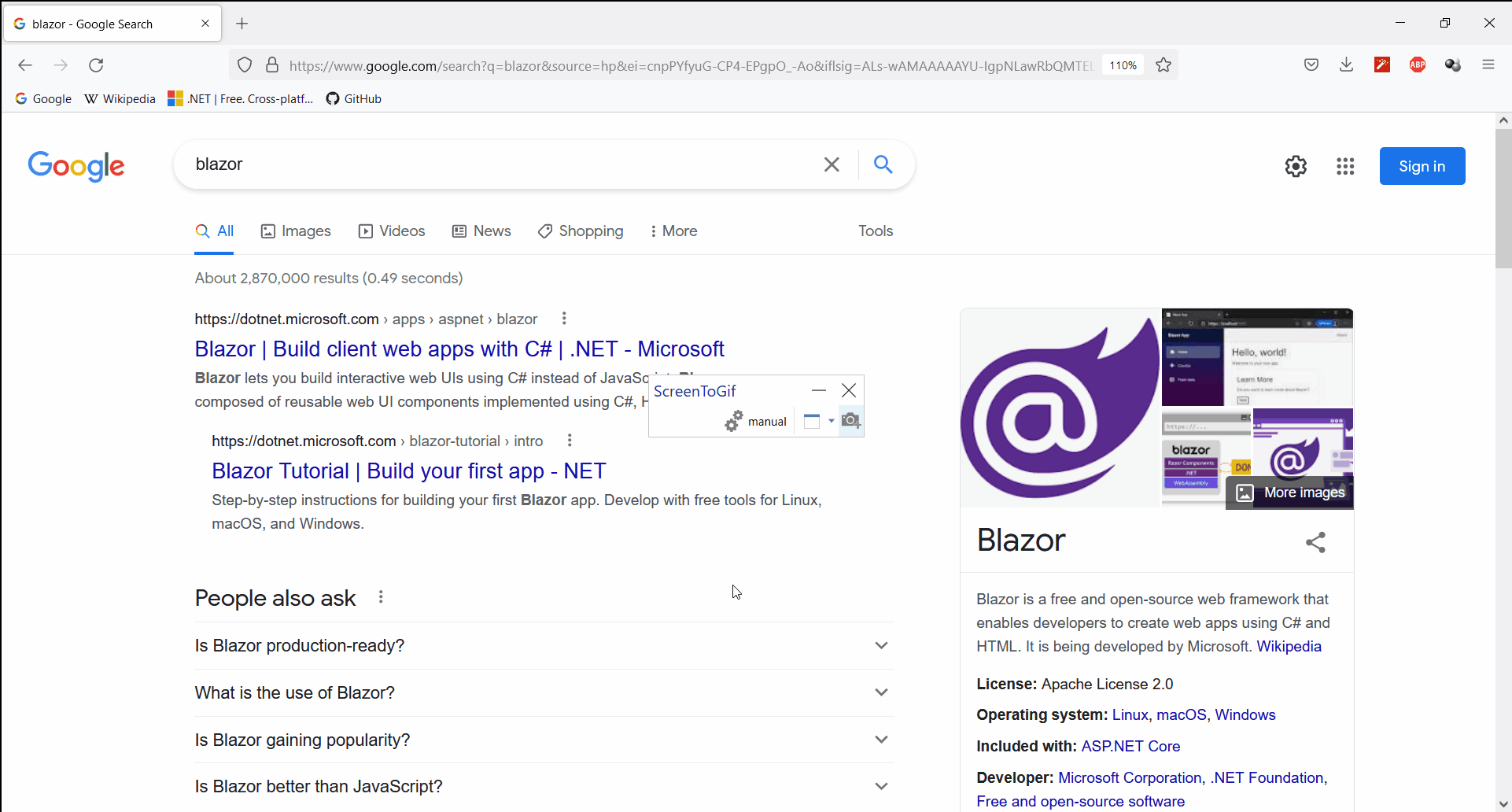Open Google apps grid
Viewport: 1512px width, 812px height.
(1345, 166)
